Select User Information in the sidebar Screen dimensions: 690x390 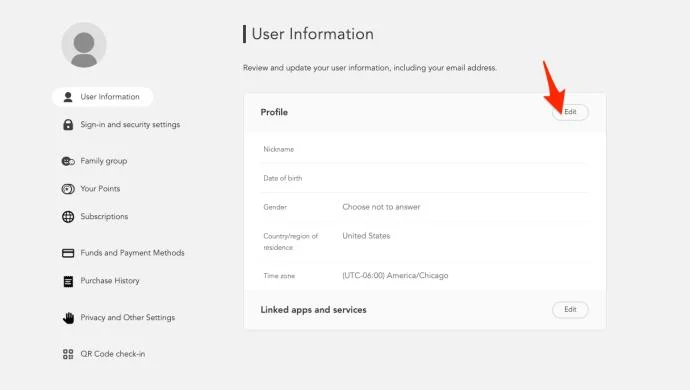[103, 97]
